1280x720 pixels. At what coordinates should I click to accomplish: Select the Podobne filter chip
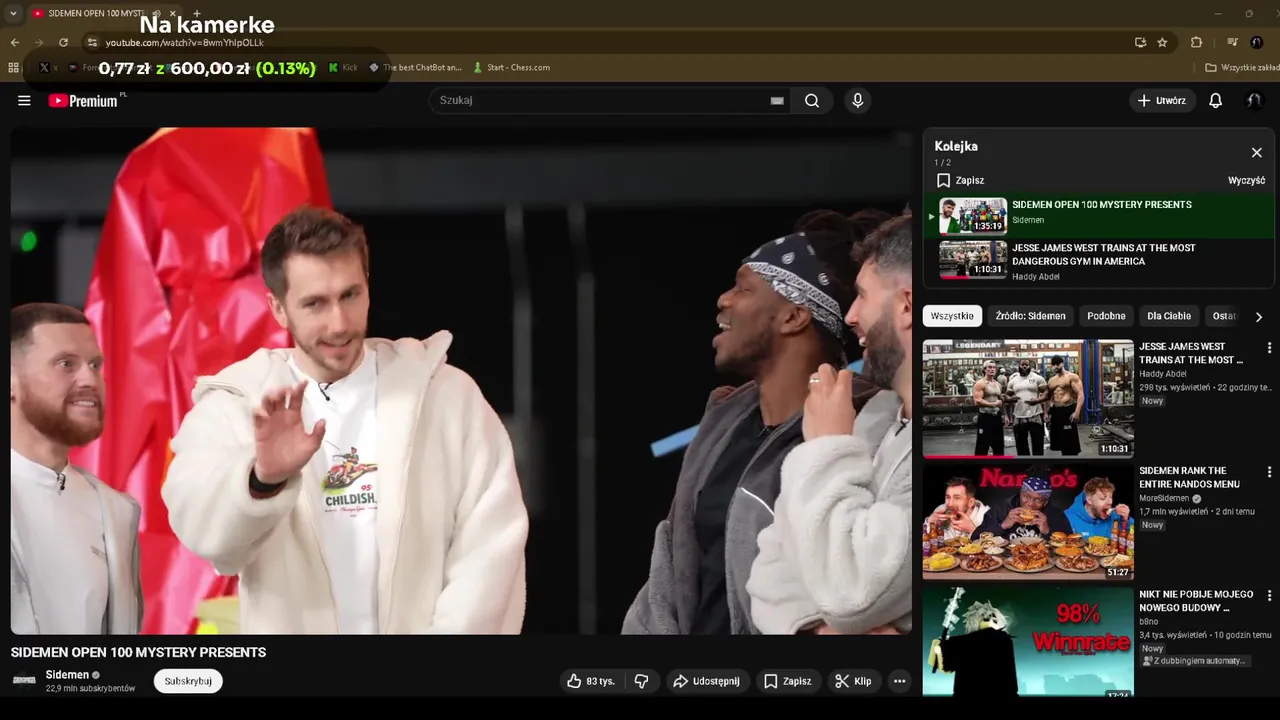click(x=1106, y=316)
